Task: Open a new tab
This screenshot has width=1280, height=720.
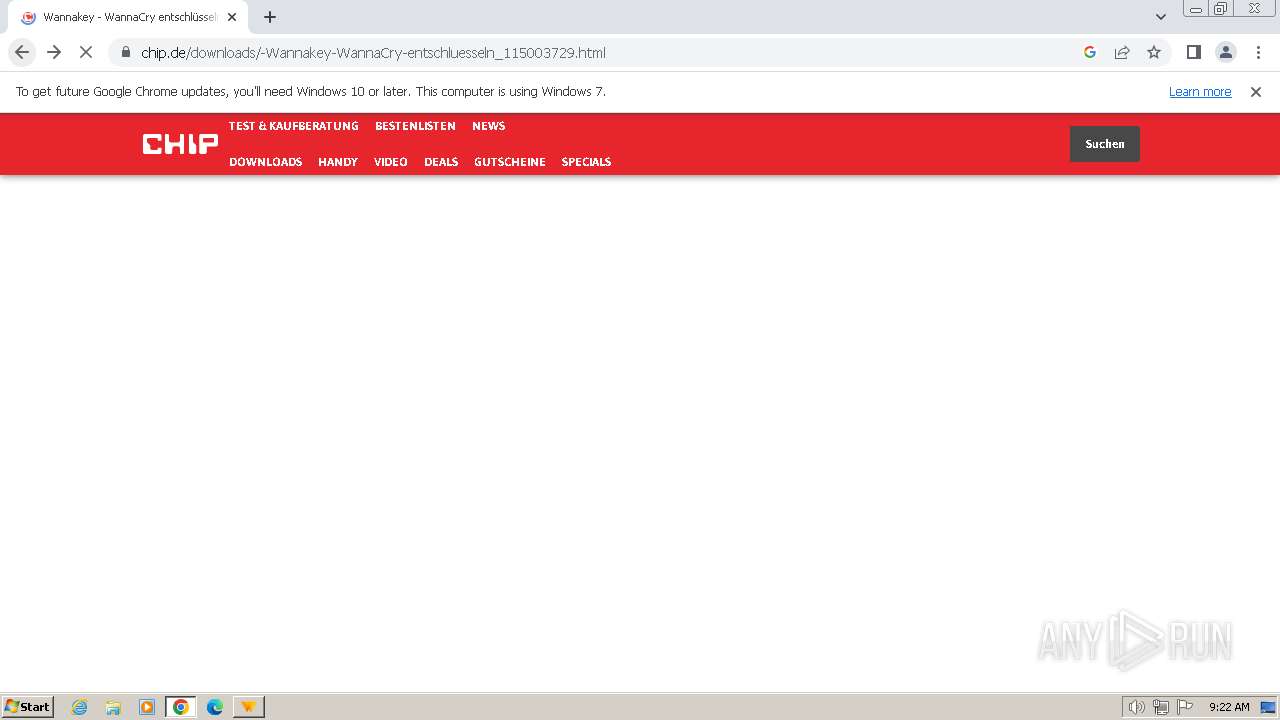Action: pos(270,17)
